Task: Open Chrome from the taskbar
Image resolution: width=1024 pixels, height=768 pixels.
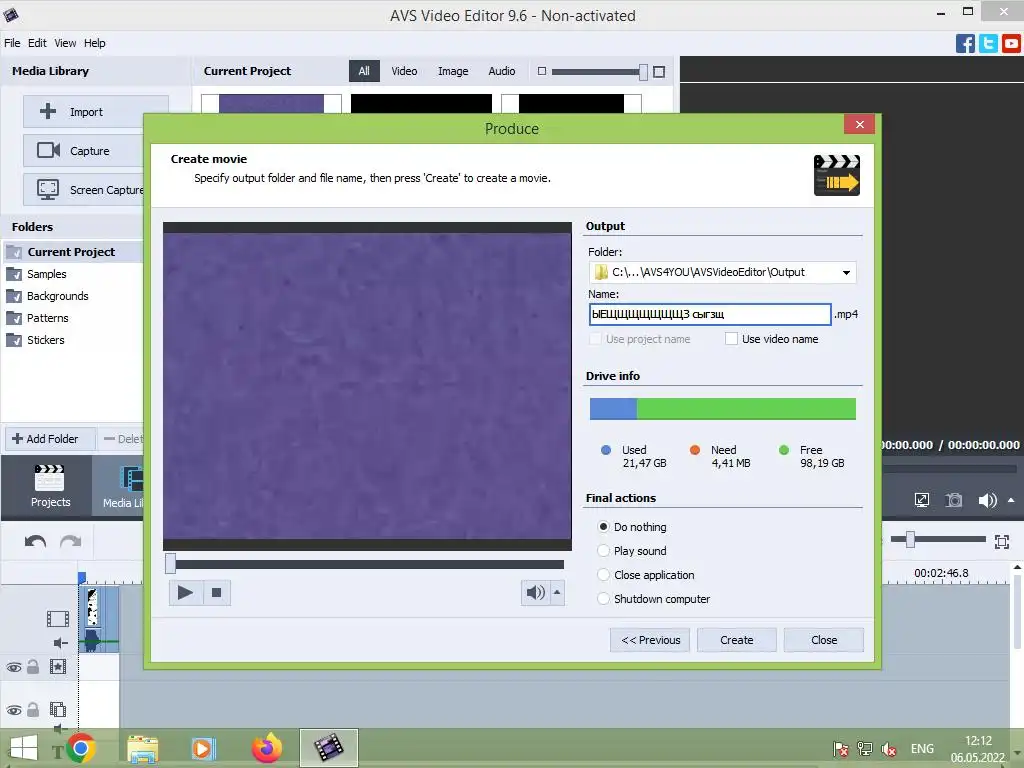Action: point(81,748)
